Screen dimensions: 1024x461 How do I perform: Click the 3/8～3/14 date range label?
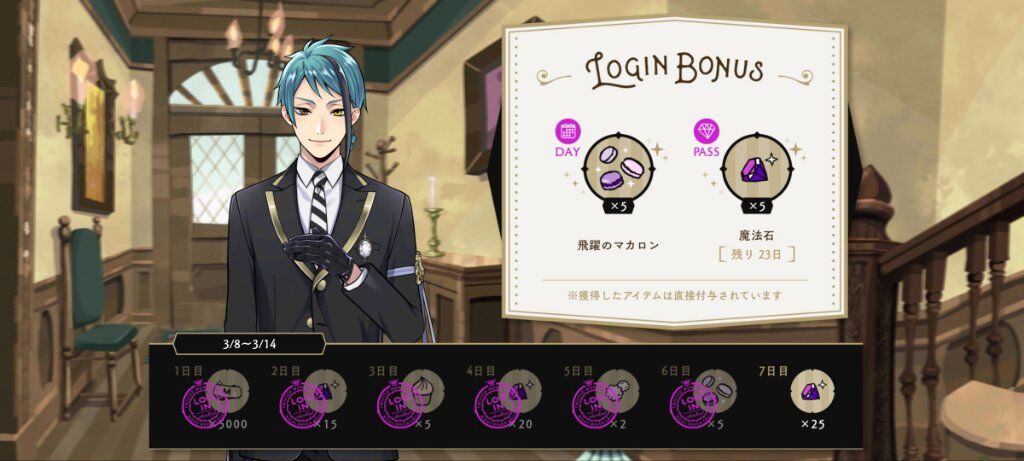pyautogui.click(x=249, y=343)
